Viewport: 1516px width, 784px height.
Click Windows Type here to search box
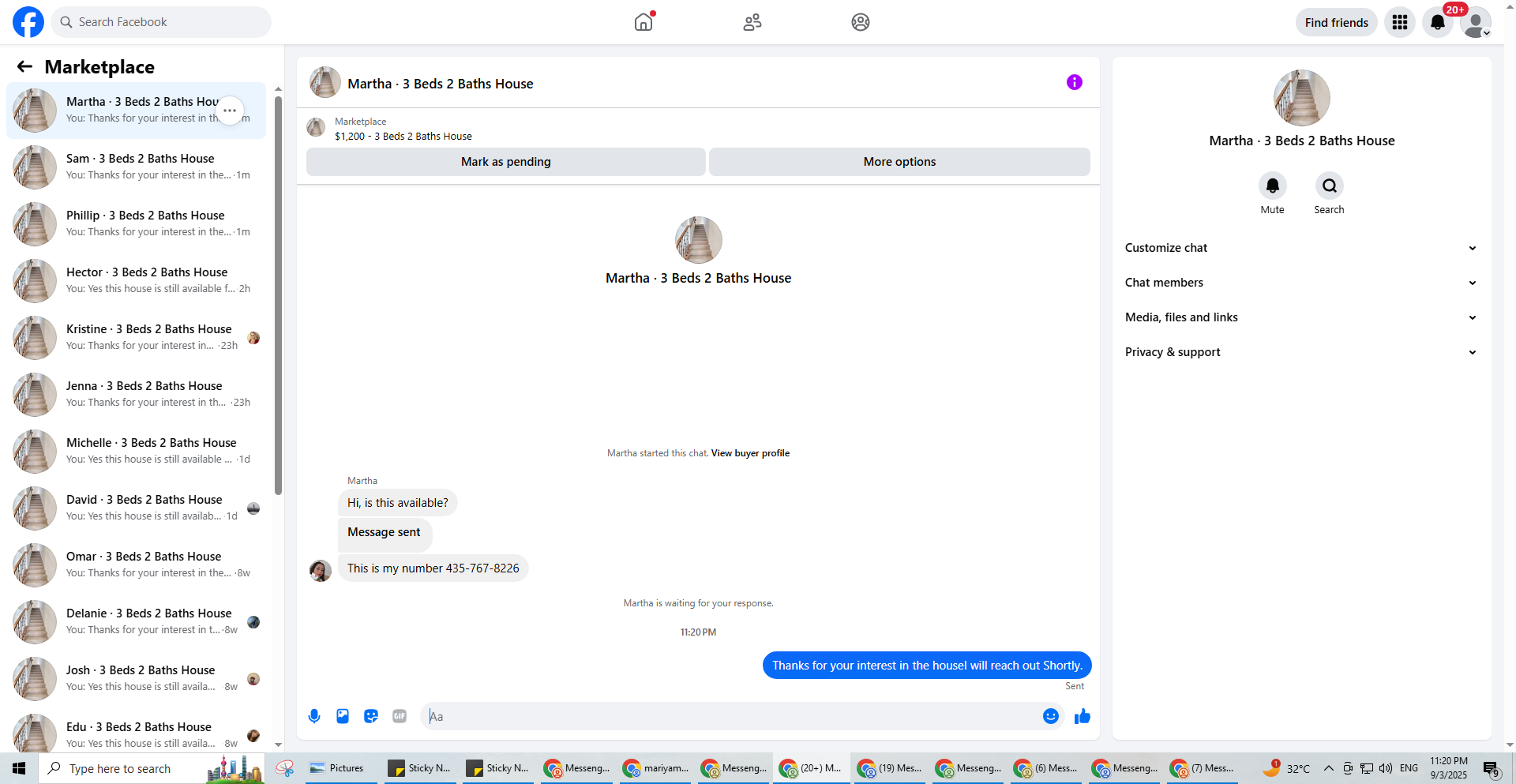click(152, 768)
